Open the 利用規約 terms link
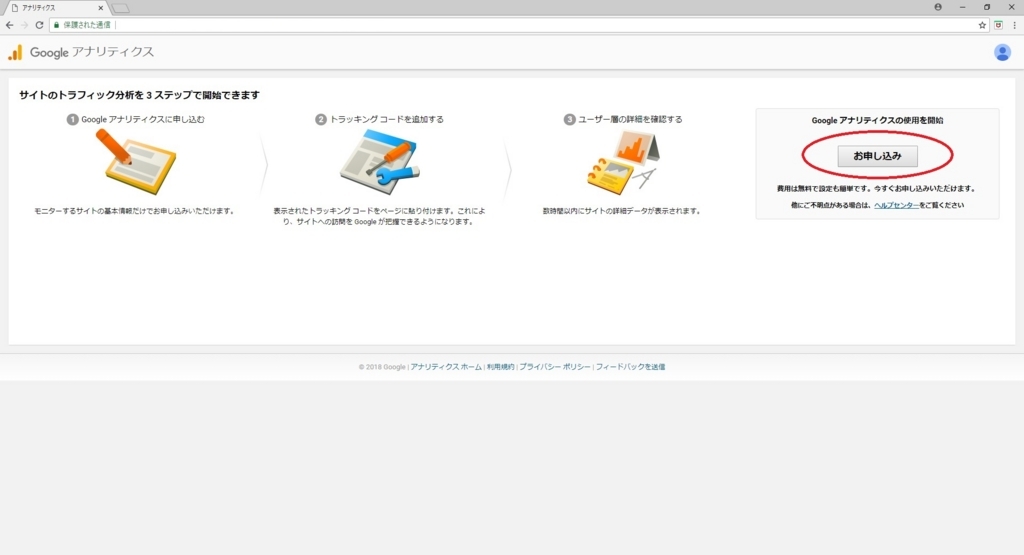The image size is (1024, 555). click(500, 367)
